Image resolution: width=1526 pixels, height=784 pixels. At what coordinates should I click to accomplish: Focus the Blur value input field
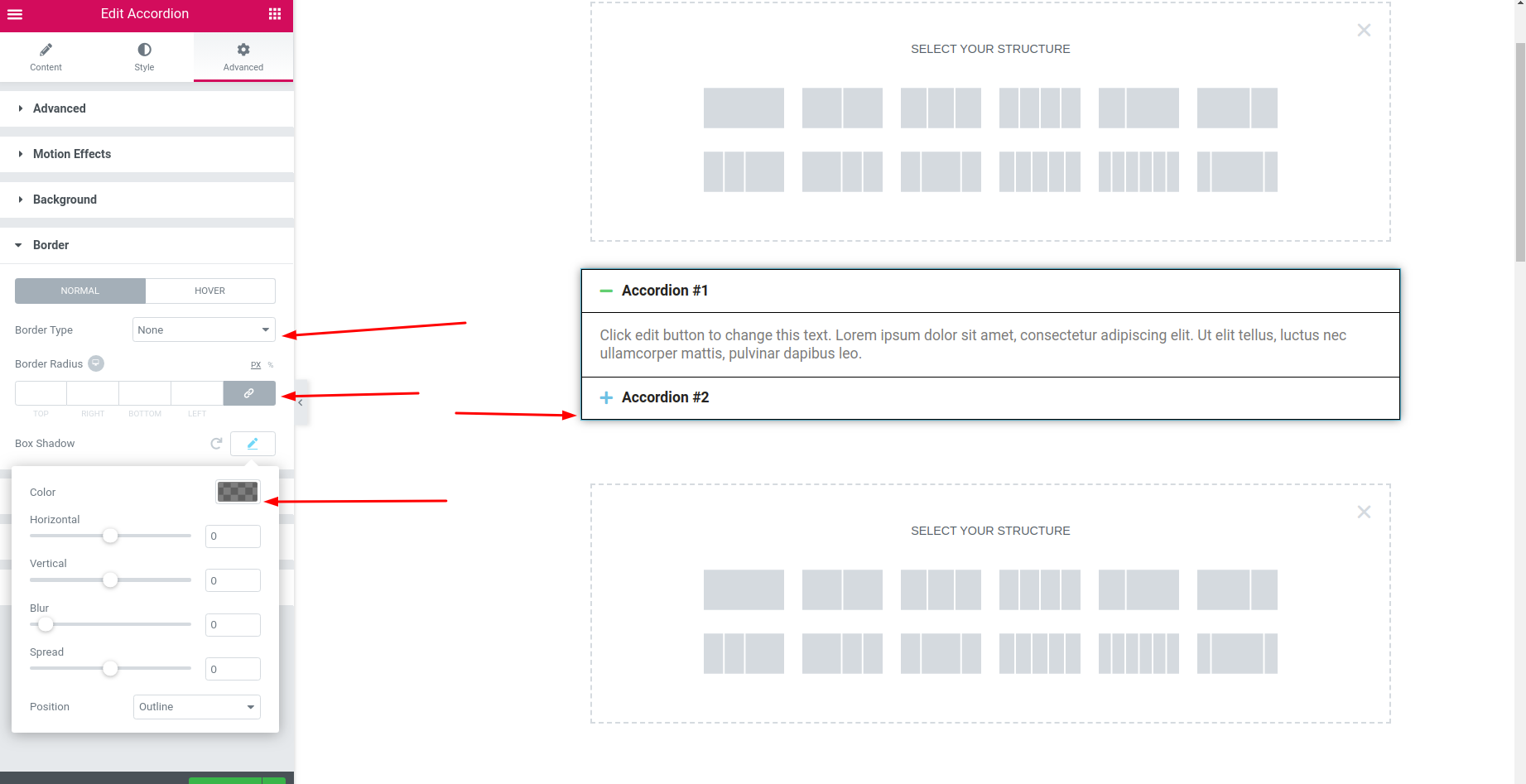233,625
